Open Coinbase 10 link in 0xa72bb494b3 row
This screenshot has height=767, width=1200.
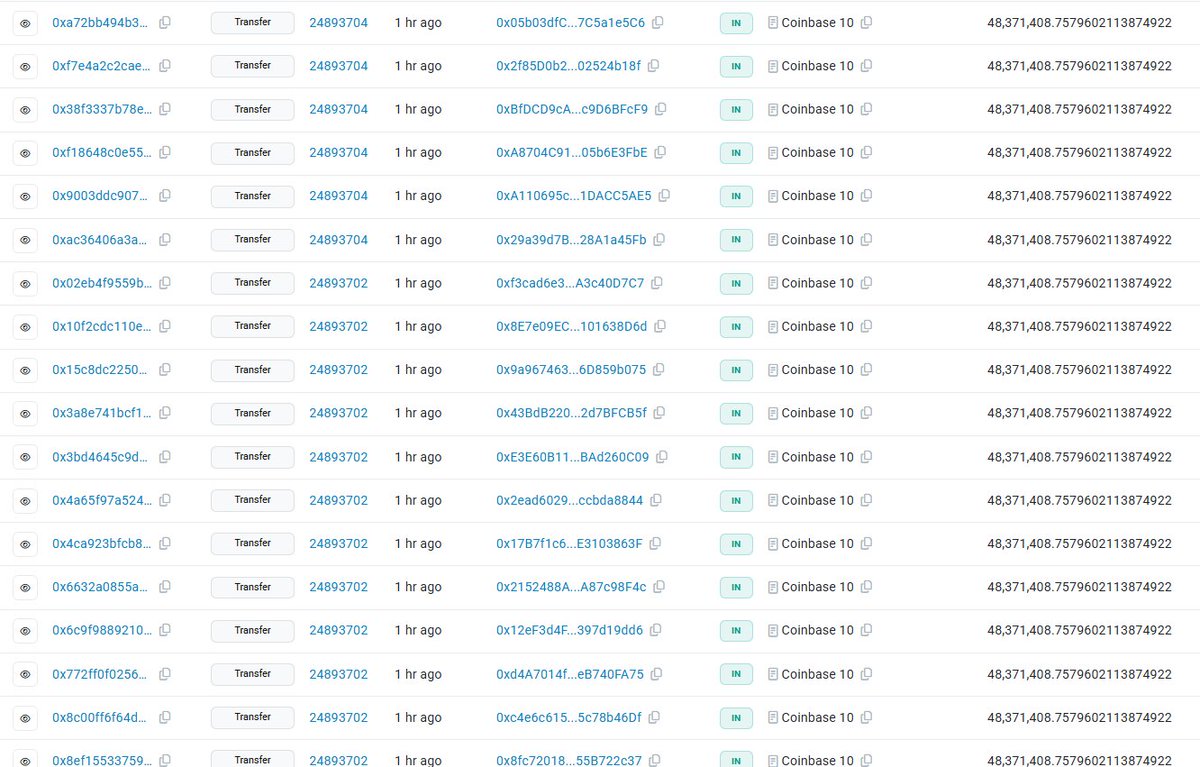818,22
